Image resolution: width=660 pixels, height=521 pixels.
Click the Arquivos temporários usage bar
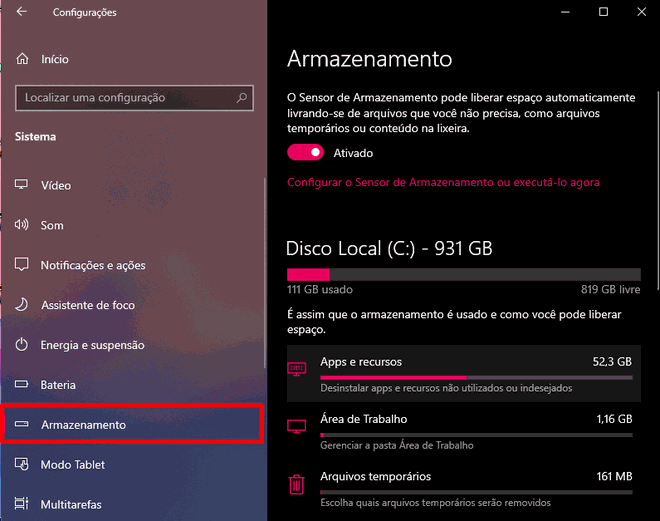tap(476, 492)
